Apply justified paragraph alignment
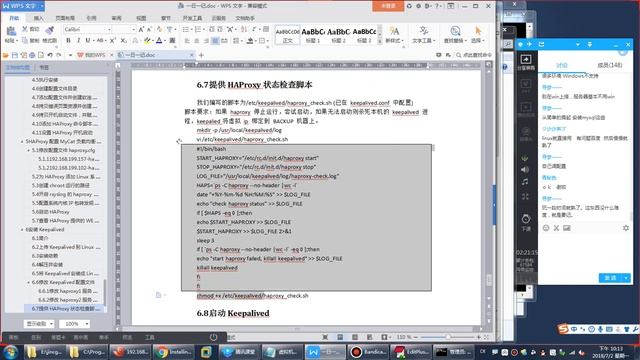The height and width of the screenshot is (360, 640). (215, 40)
